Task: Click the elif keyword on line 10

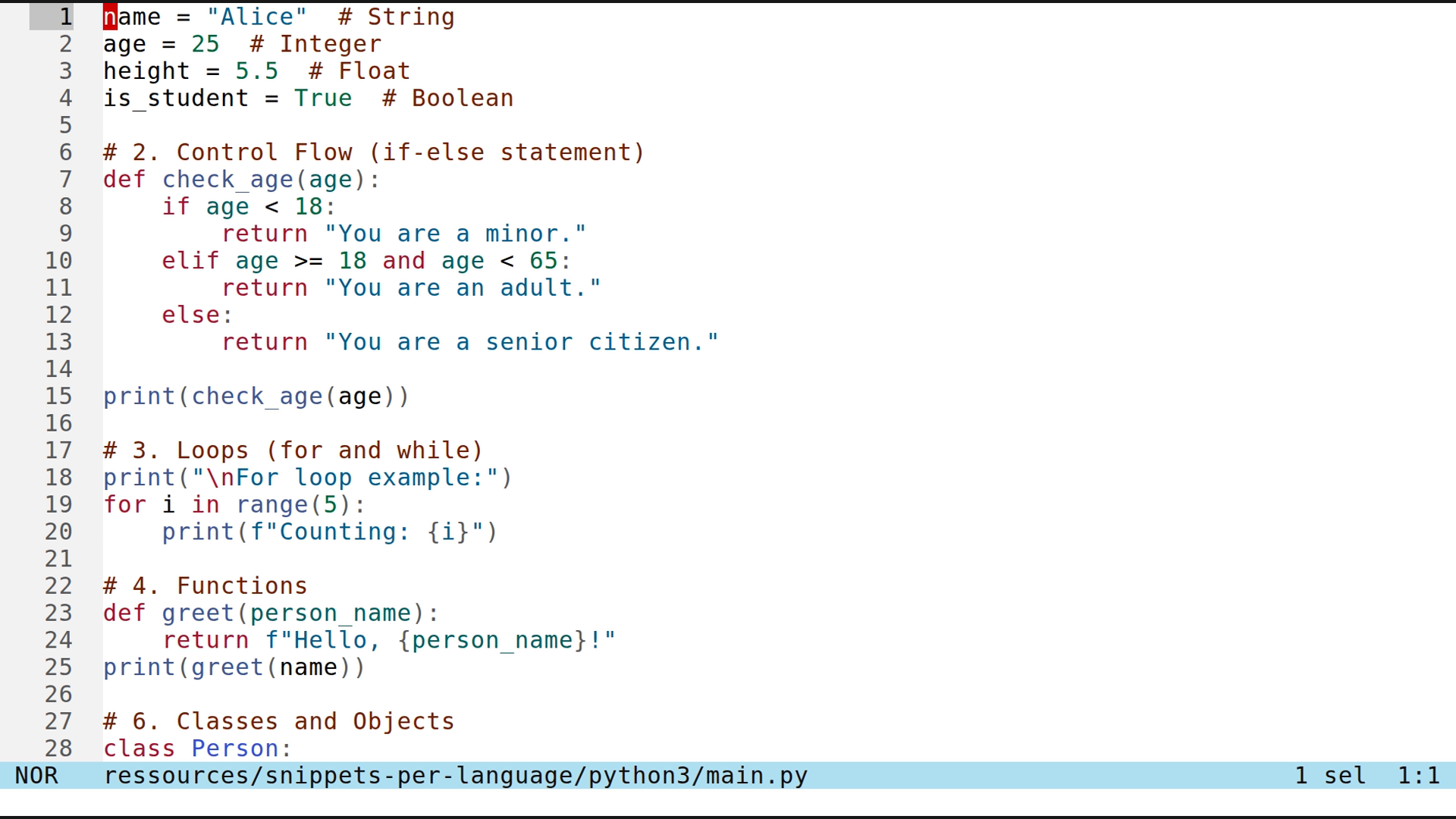Action: 190,260
